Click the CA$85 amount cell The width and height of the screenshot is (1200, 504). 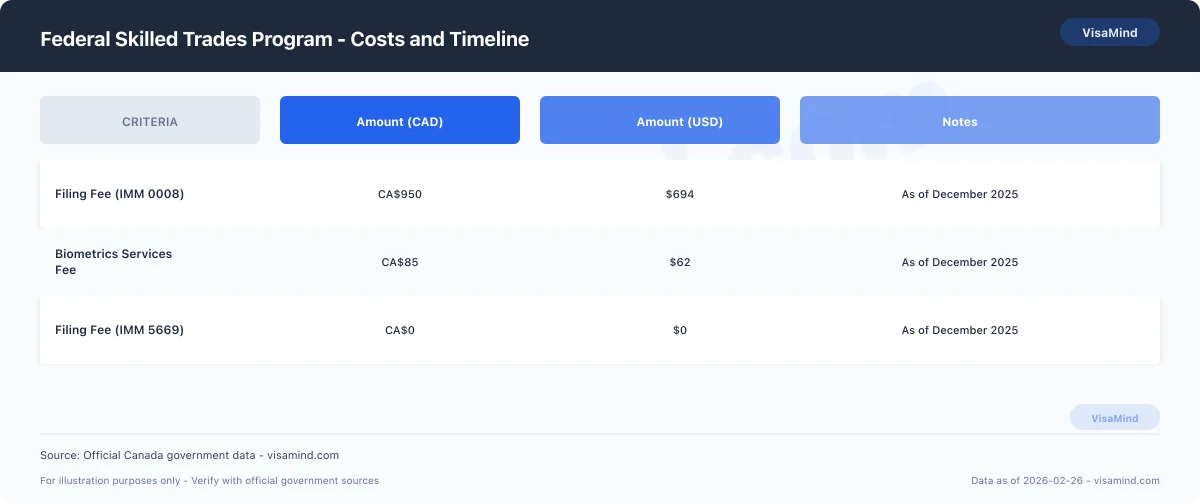coord(400,262)
